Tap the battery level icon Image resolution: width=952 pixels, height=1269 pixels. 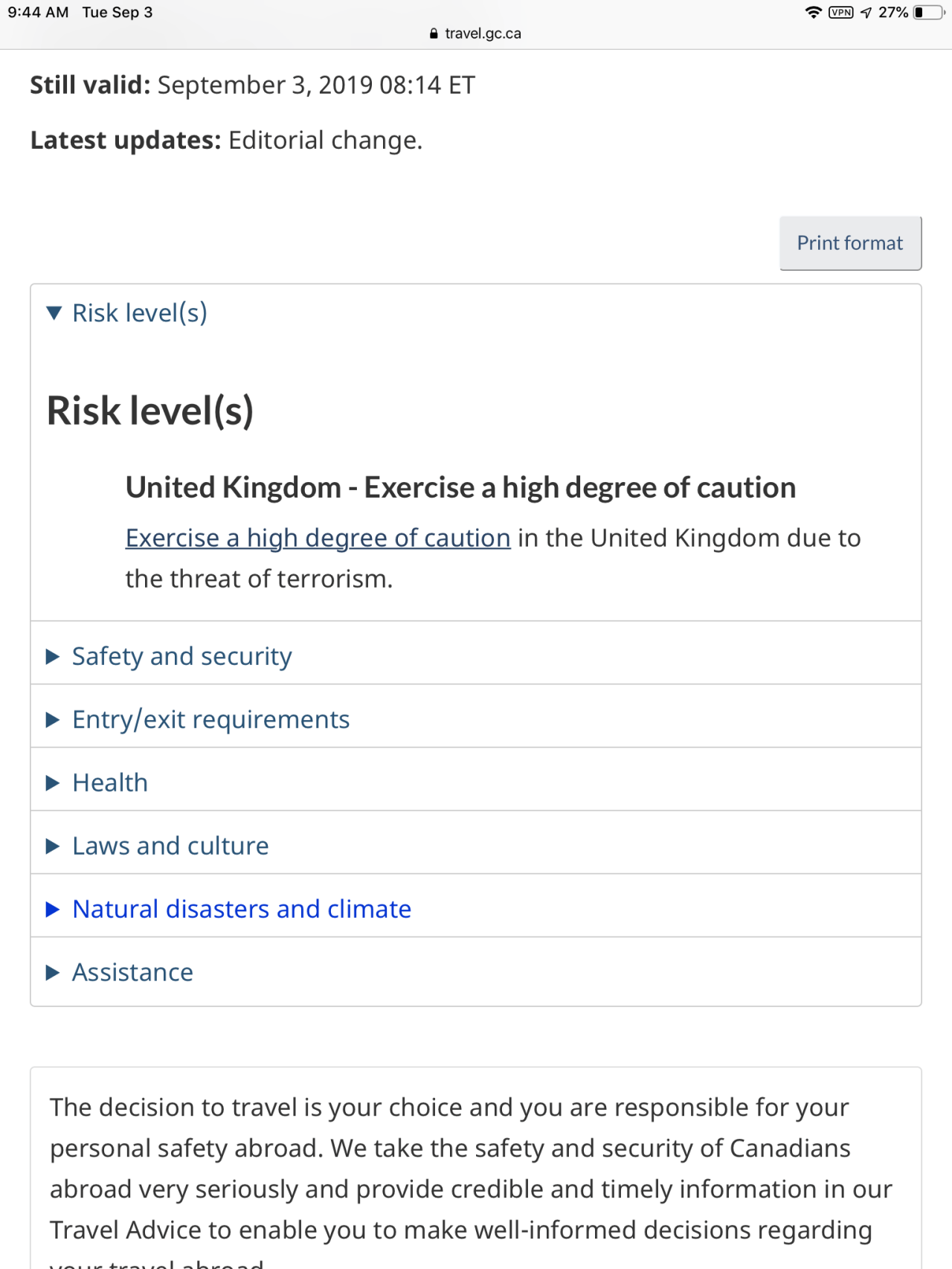tap(928, 13)
